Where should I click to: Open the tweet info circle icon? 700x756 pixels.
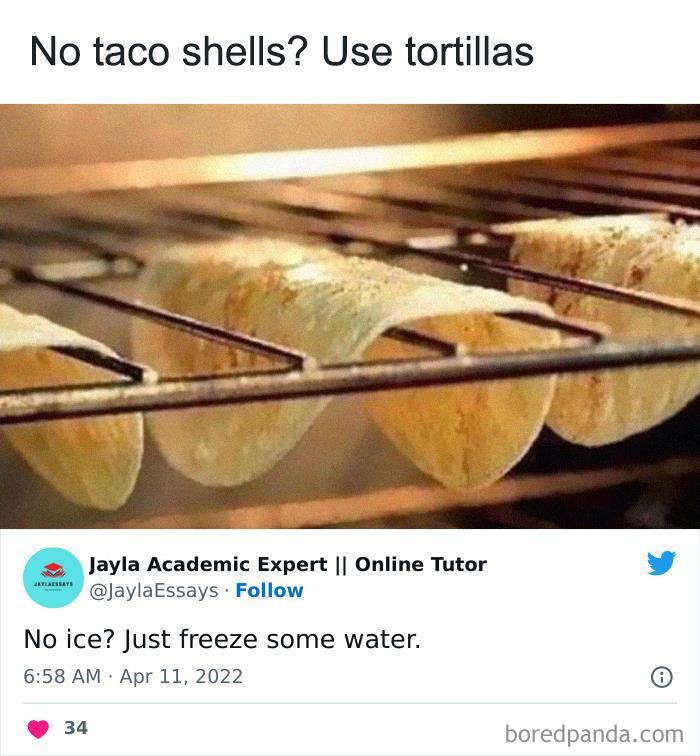pyautogui.click(x=661, y=677)
